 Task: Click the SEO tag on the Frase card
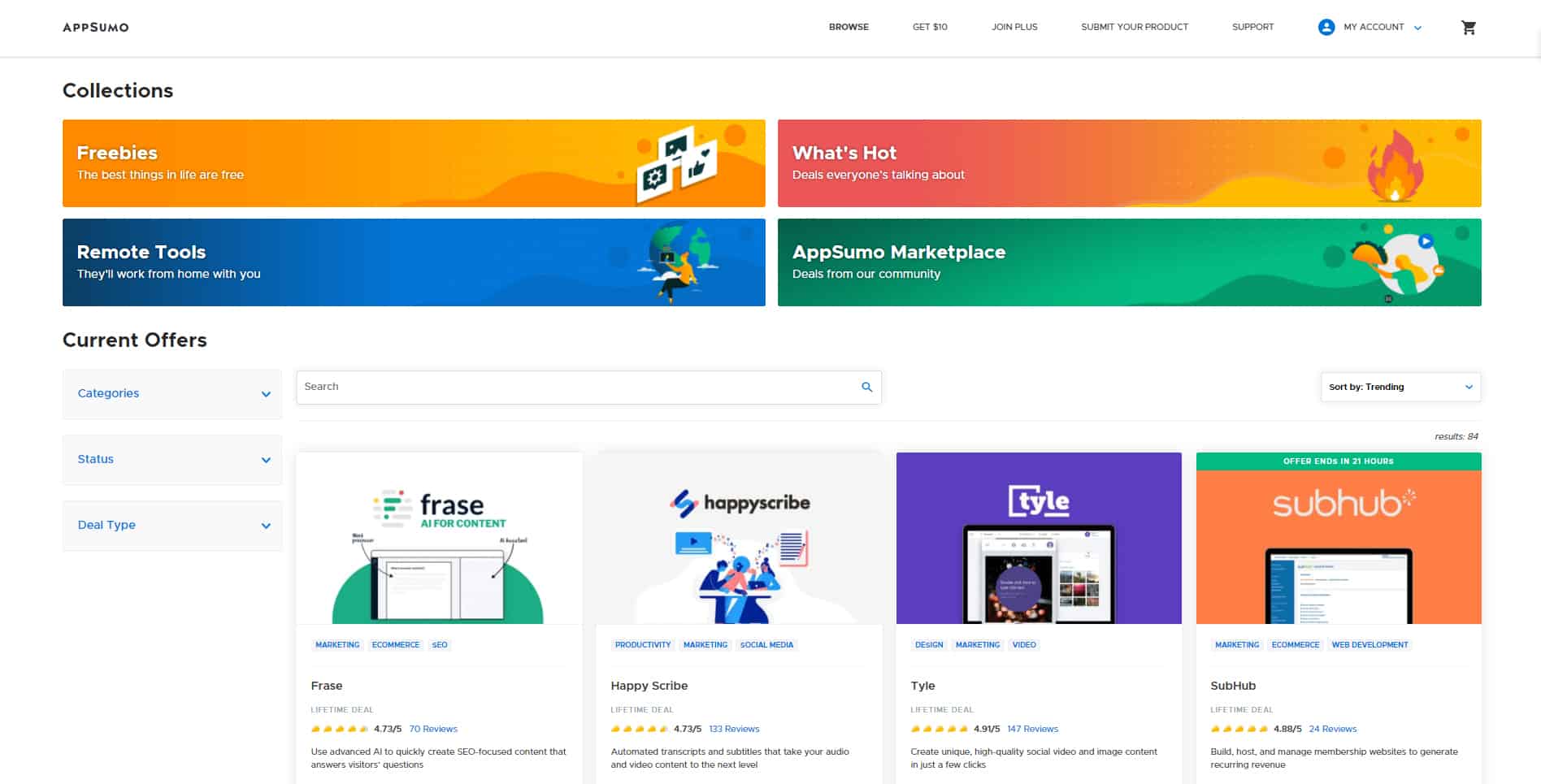(x=440, y=644)
